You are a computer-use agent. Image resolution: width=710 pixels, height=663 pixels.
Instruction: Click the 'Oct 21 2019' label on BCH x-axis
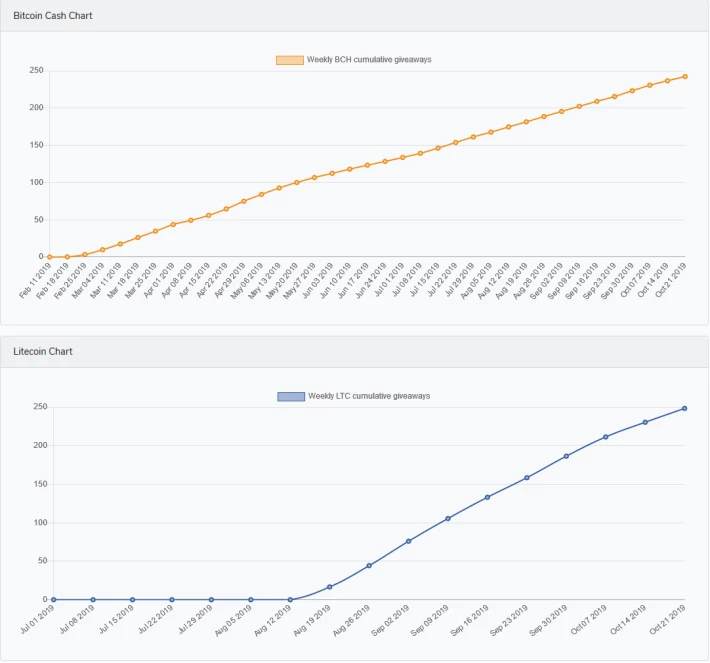(x=671, y=280)
